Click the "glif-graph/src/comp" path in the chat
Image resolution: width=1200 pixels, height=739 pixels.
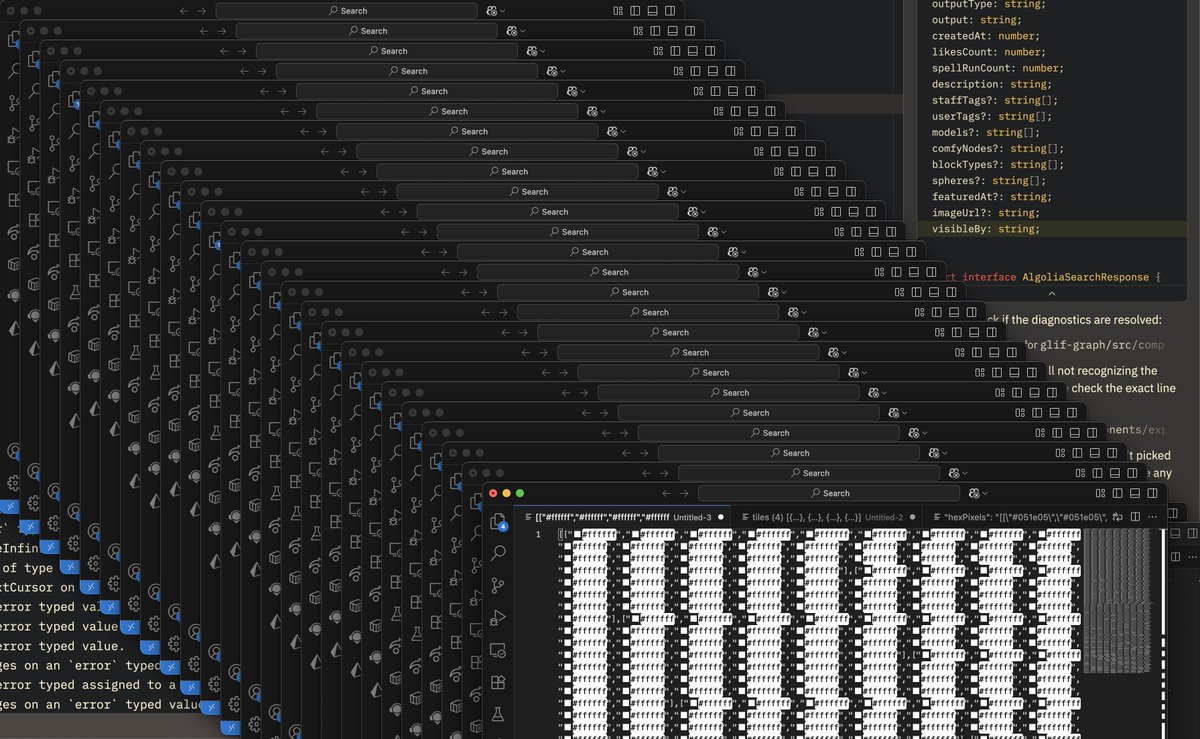click(1102, 345)
